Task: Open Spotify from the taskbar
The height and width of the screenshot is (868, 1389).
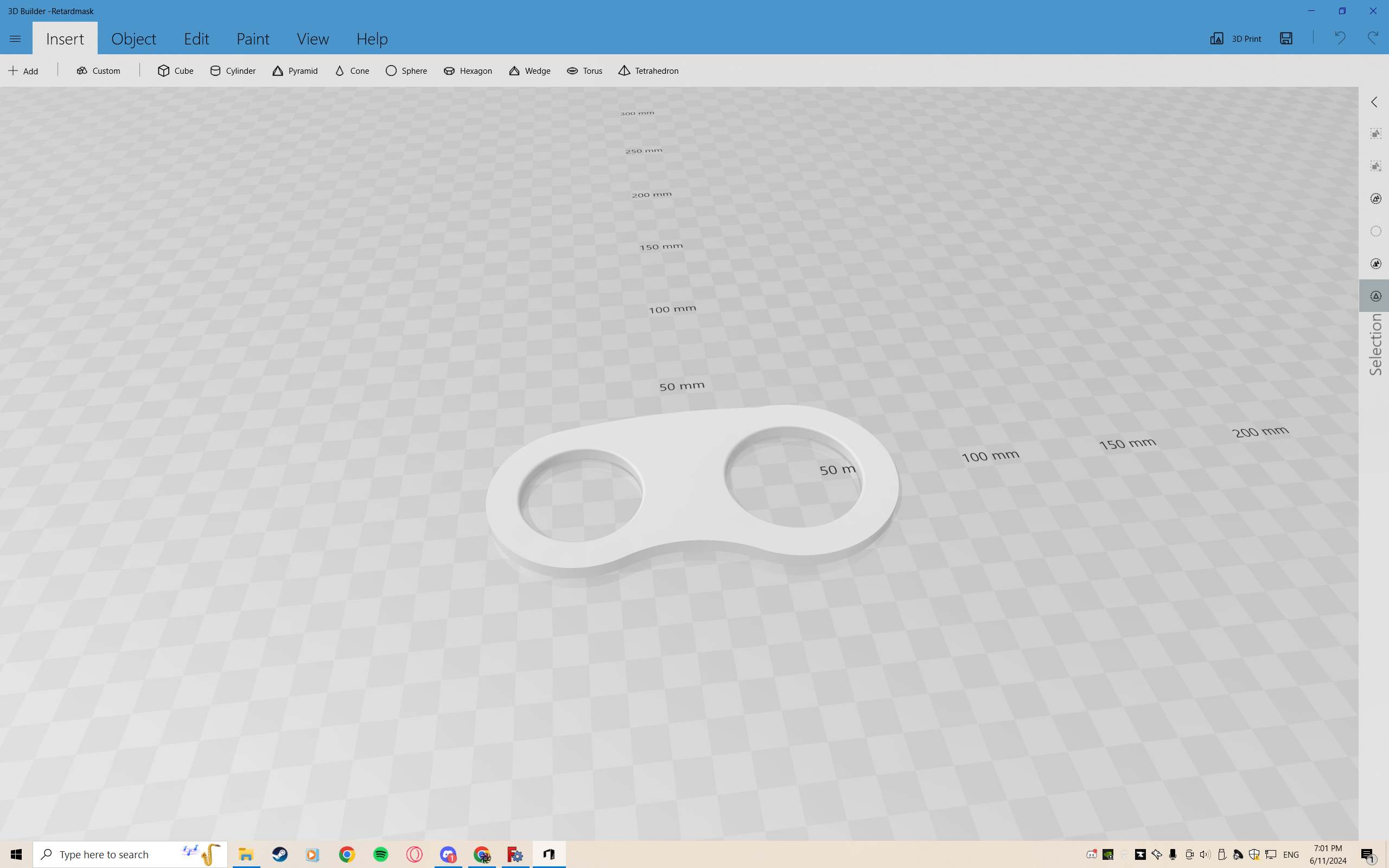Action: click(x=380, y=854)
